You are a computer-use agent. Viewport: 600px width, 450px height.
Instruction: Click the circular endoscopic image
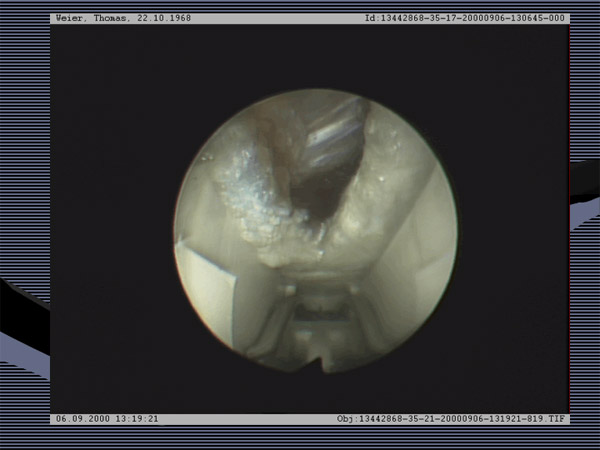coord(316,231)
